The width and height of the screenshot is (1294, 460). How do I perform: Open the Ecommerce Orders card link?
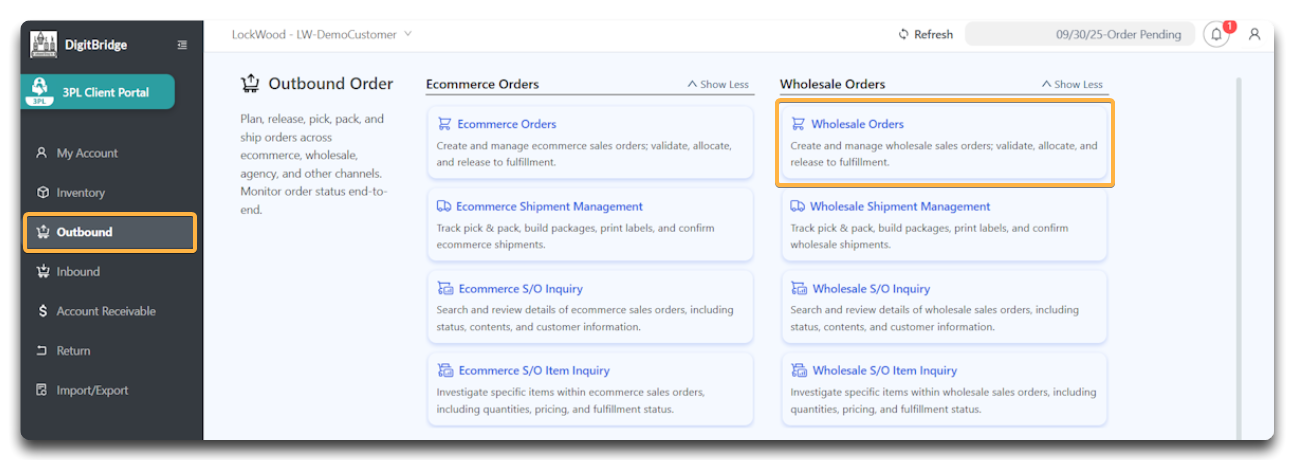[x=506, y=124]
